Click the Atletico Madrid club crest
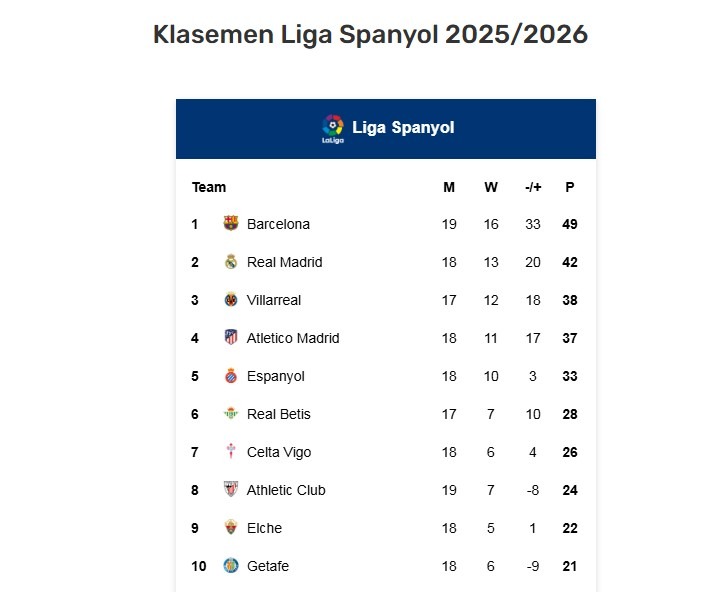This screenshot has width=723, height=592. [x=231, y=338]
